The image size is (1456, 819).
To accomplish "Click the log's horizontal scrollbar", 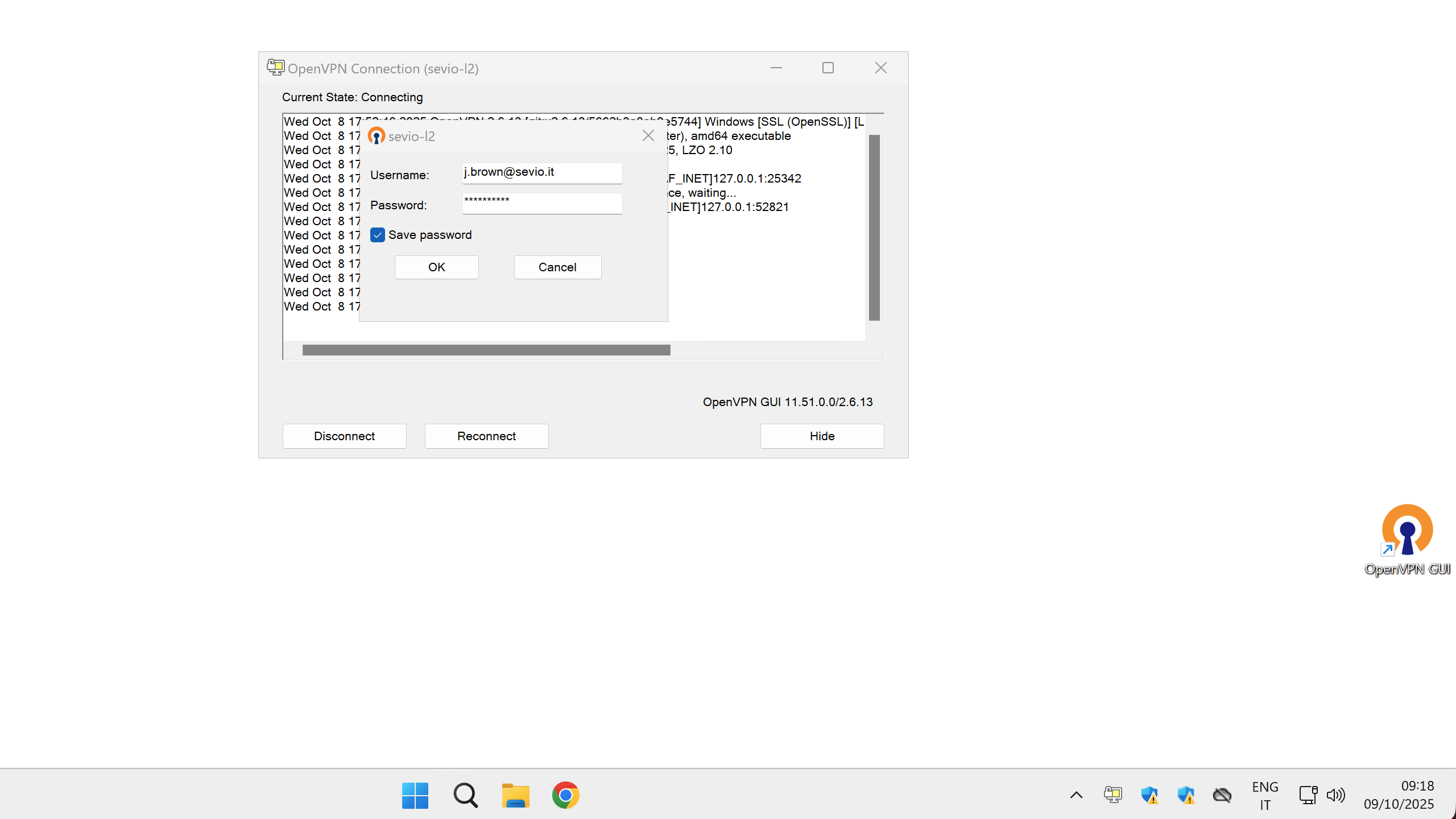I will click(486, 350).
